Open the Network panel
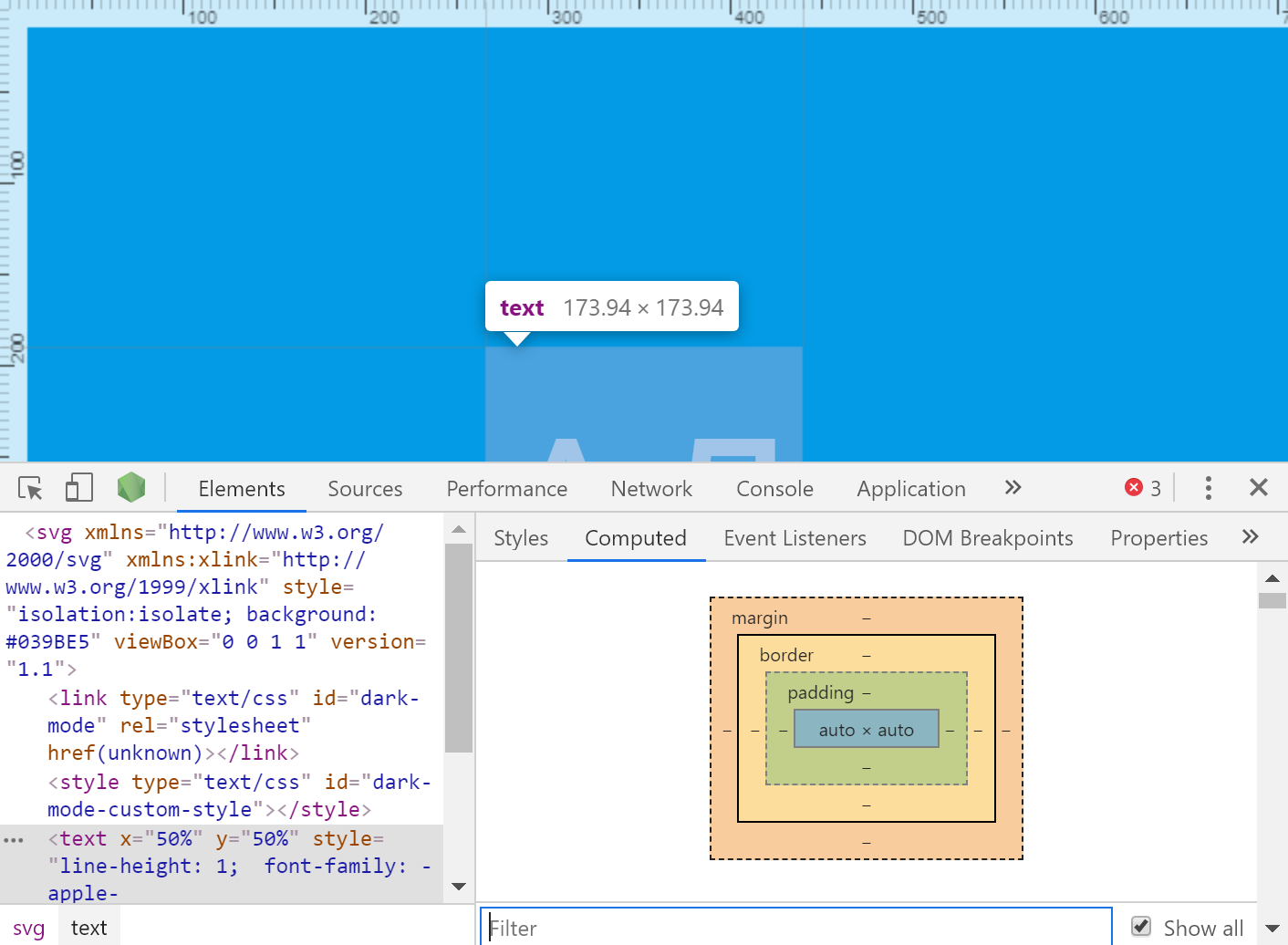The image size is (1288, 945). pyautogui.click(x=651, y=489)
